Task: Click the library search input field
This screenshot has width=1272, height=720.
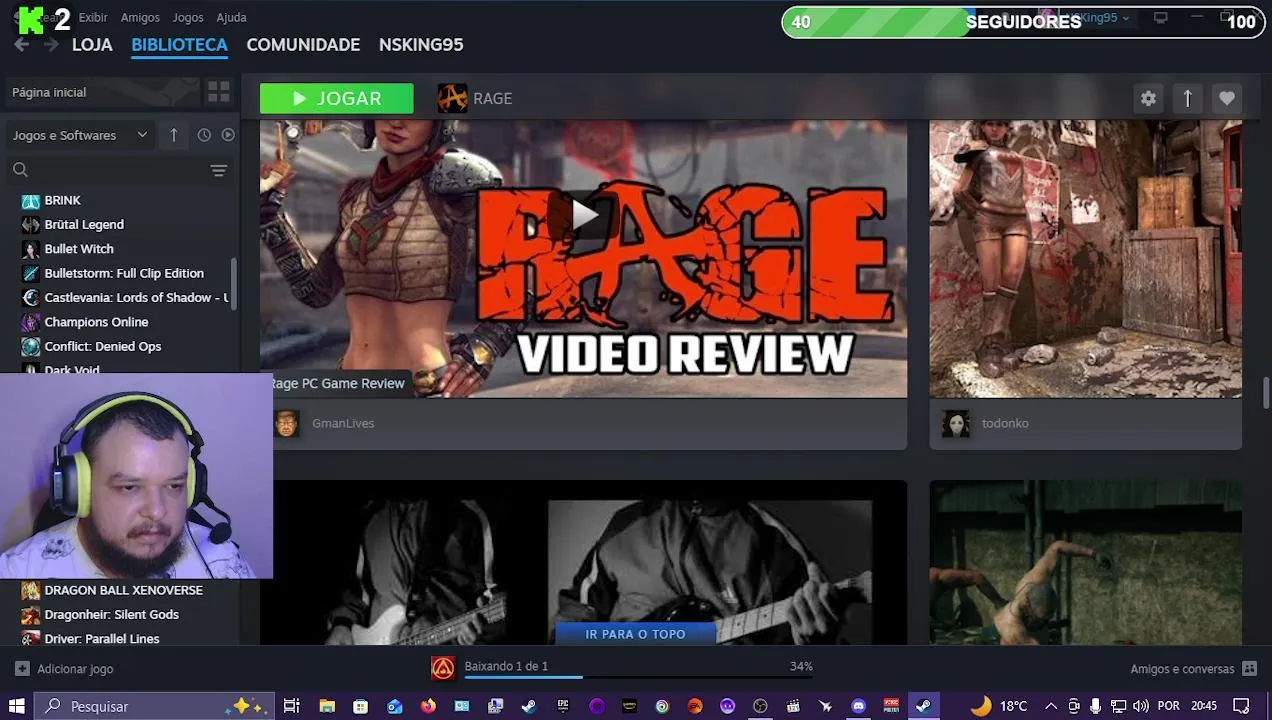Action: pyautogui.click(x=118, y=170)
